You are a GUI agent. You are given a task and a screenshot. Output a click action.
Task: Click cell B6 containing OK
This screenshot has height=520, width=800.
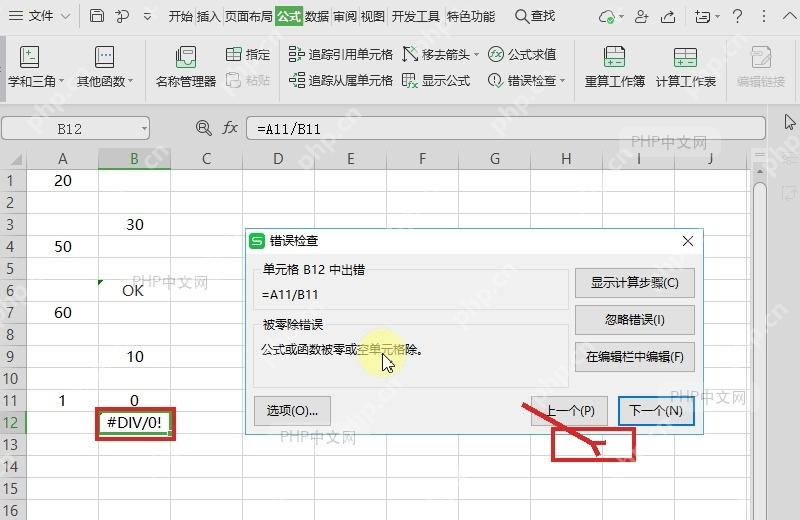click(134, 290)
